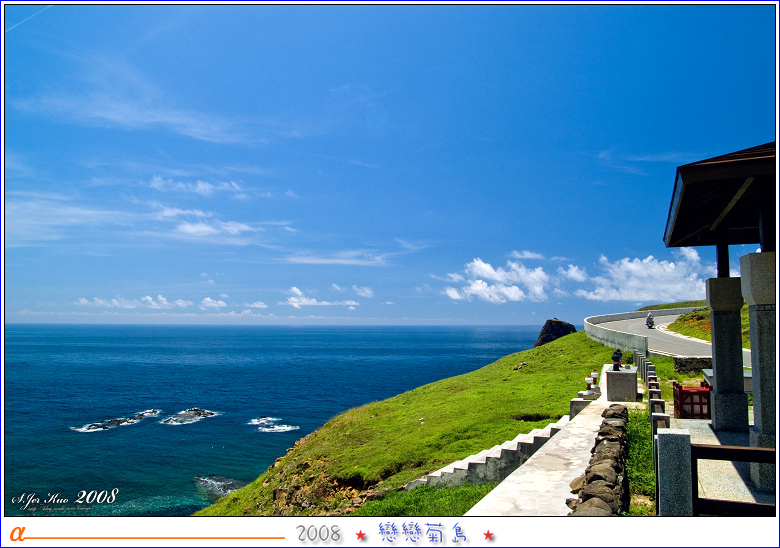
Task: Click the small stone lantern beside the stairway
Action: (616, 359)
